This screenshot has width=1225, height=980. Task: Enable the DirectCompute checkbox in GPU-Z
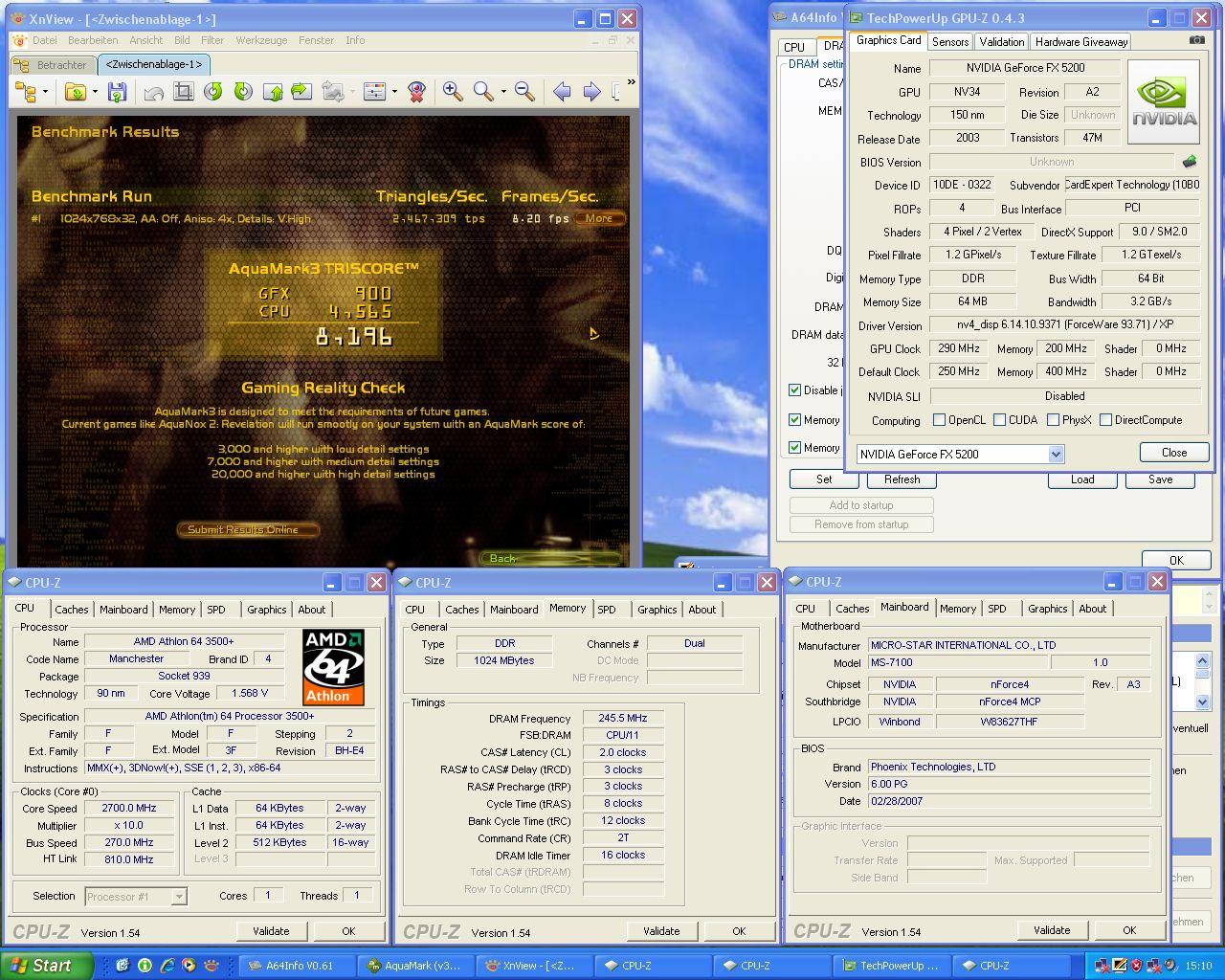point(1106,420)
